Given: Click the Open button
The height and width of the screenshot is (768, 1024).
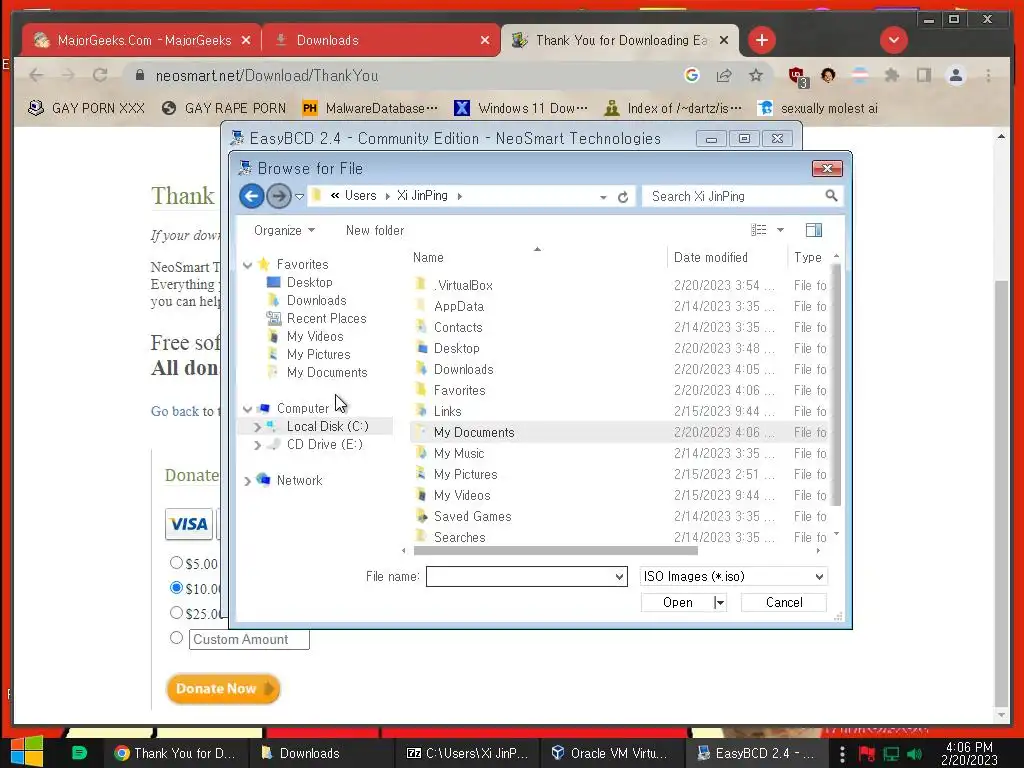Looking at the screenshot, I should pos(678,602).
